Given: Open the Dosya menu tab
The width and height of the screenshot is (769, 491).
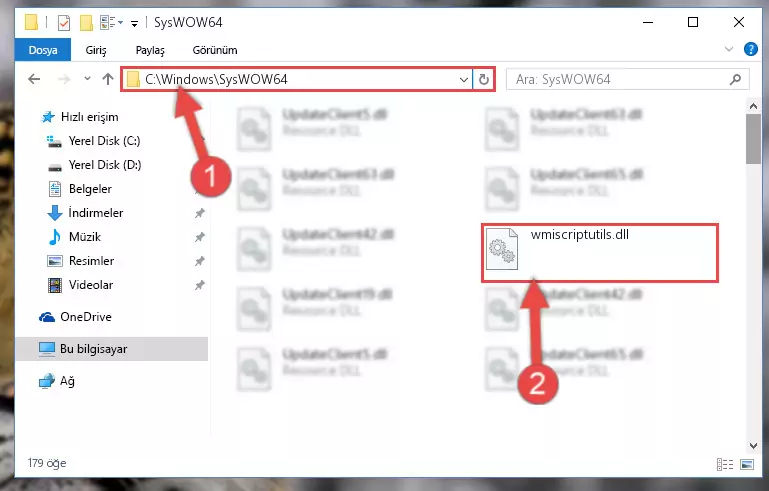Looking at the screenshot, I should (x=43, y=50).
